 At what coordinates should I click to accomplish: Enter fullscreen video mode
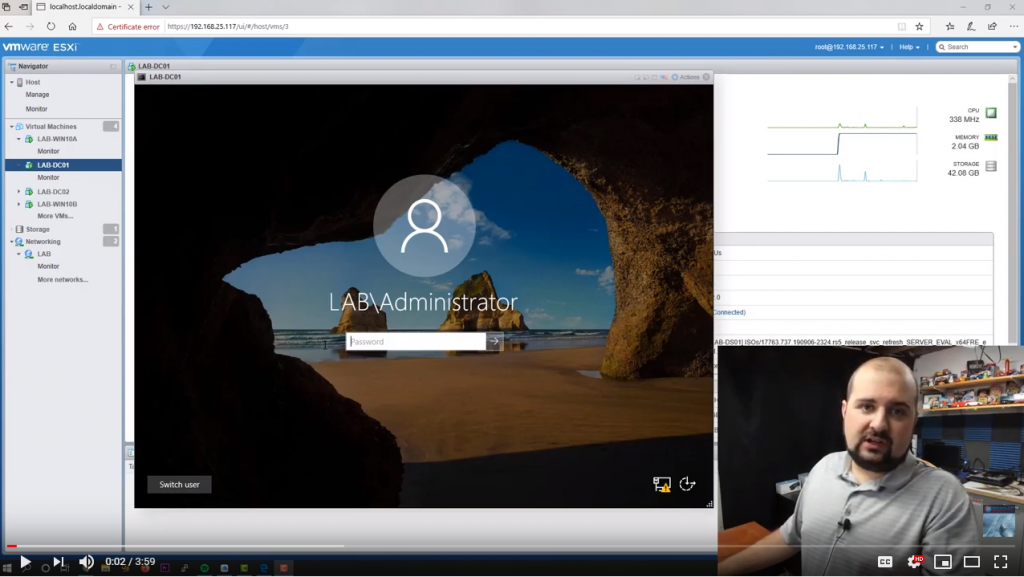tap(1000, 562)
